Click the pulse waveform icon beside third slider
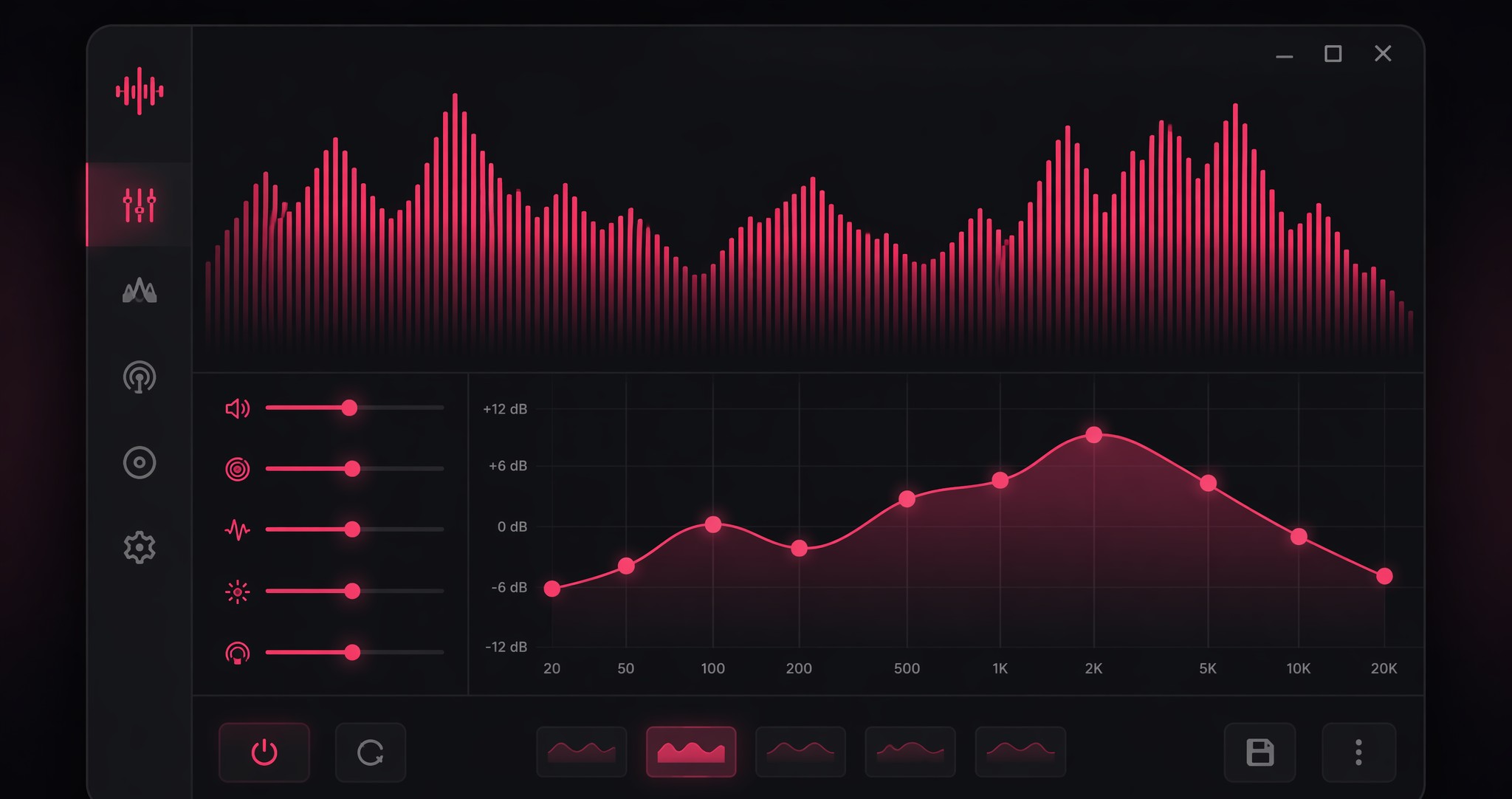Image resolution: width=1512 pixels, height=799 pixels. click(x=237, y=529)
